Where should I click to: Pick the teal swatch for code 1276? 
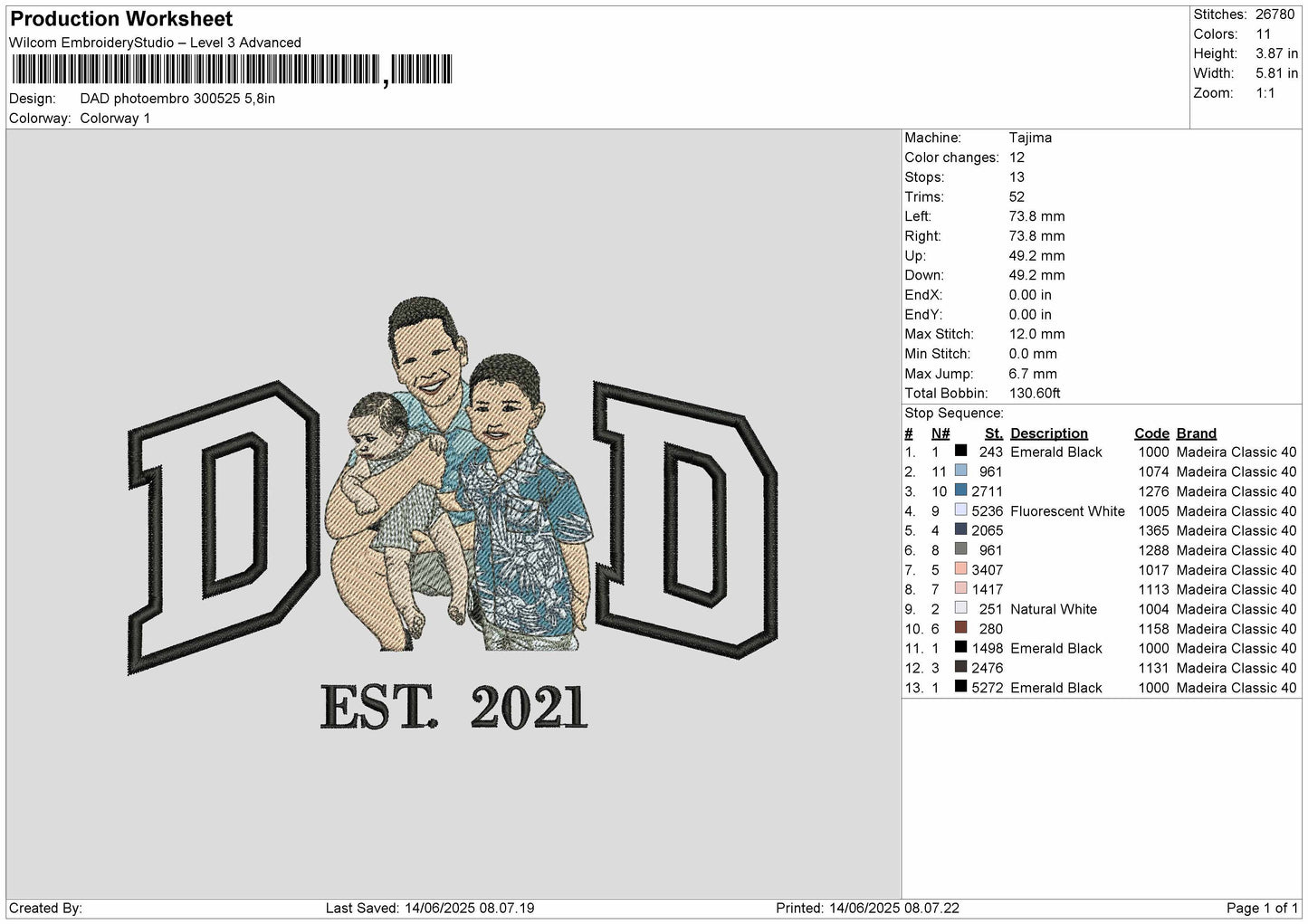point(960,491)
